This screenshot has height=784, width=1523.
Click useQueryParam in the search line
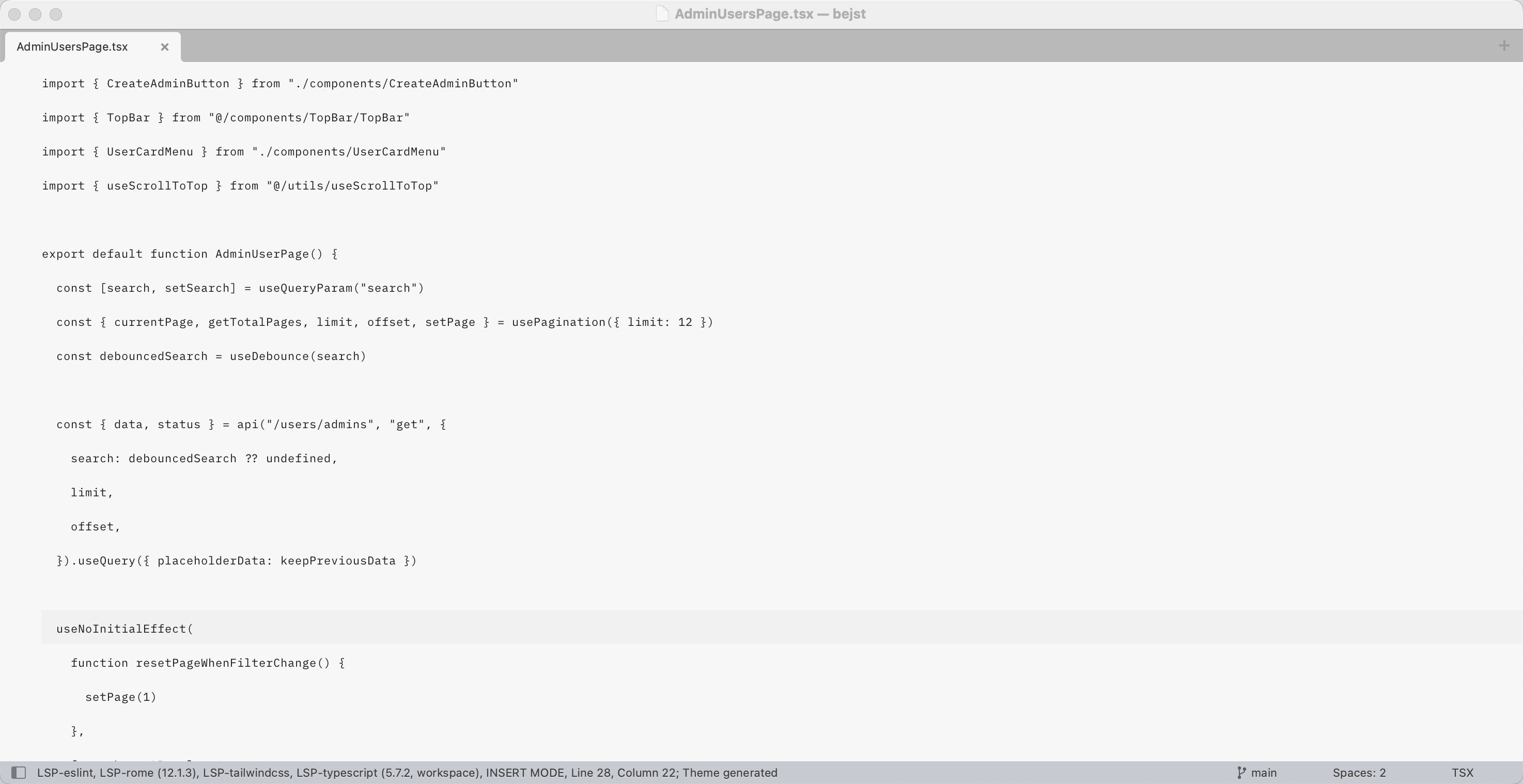306,288
